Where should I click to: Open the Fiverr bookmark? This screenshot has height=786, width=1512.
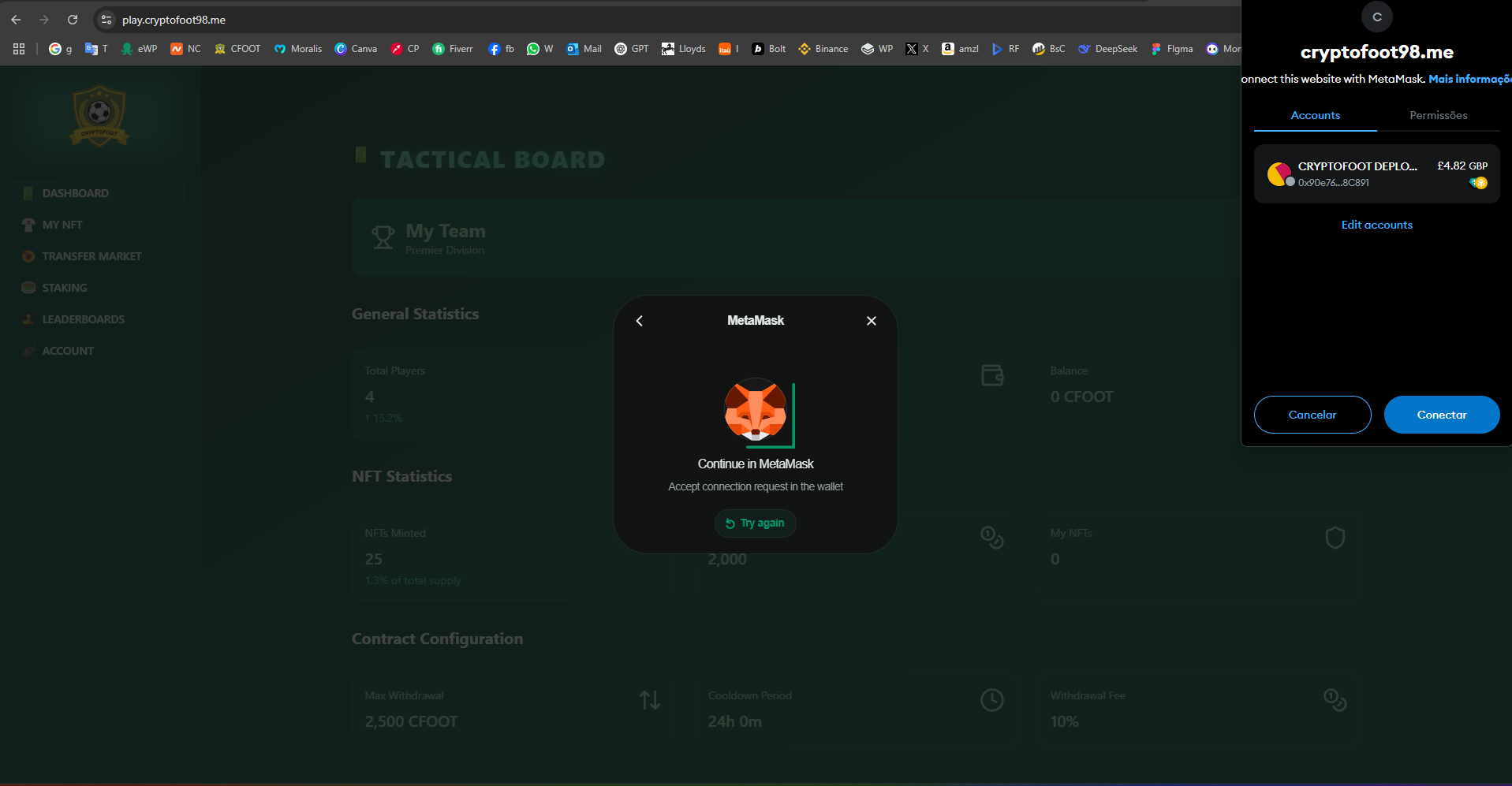(453, 49)
